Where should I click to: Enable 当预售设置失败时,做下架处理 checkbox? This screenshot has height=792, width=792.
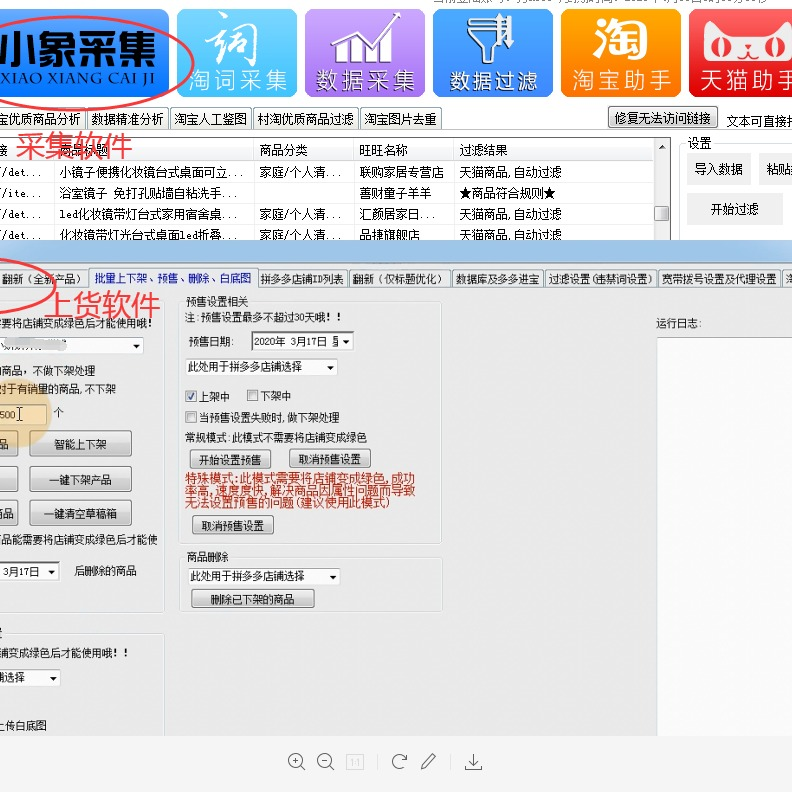point(191,417)
